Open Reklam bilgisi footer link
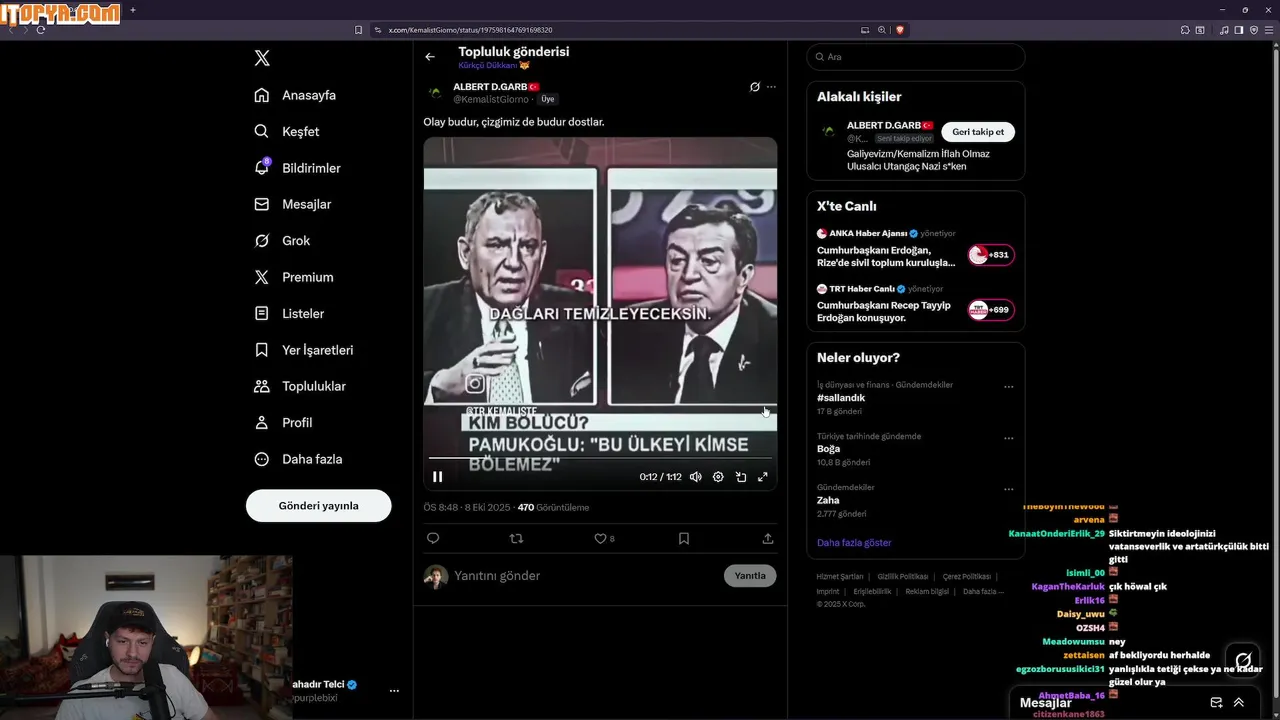The width and height of the screenshot is (1280, 720). (x=927, y=592)
